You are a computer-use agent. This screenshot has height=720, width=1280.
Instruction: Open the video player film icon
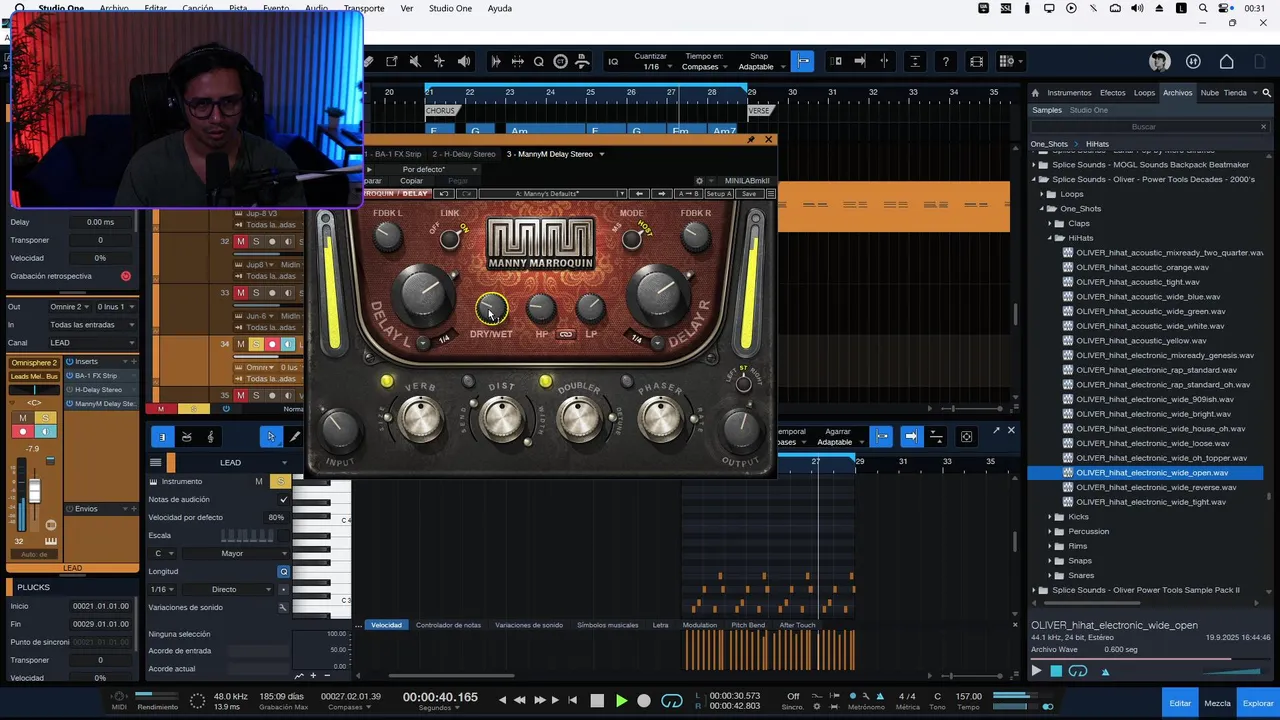tap(977, 62)
